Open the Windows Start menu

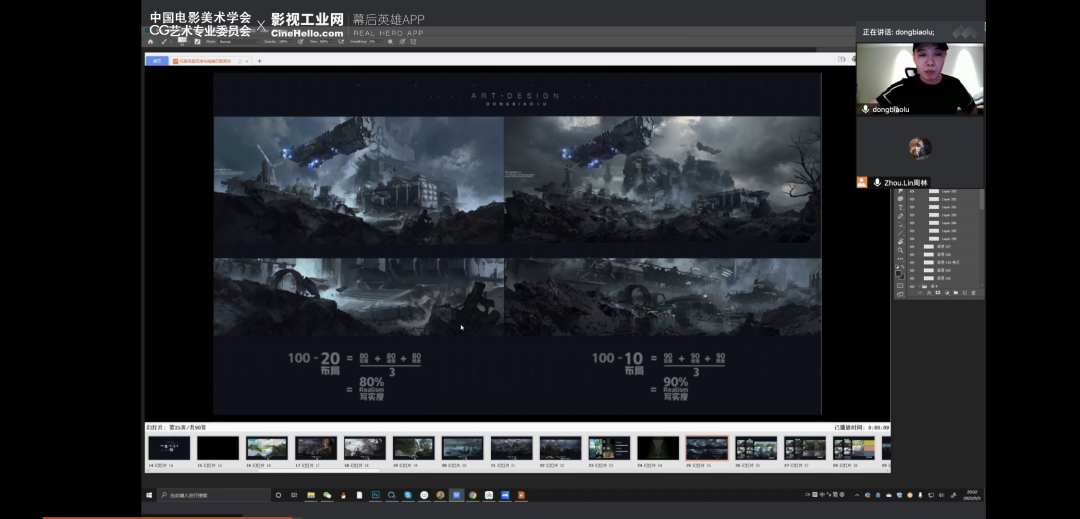click(x=149, y=495)
